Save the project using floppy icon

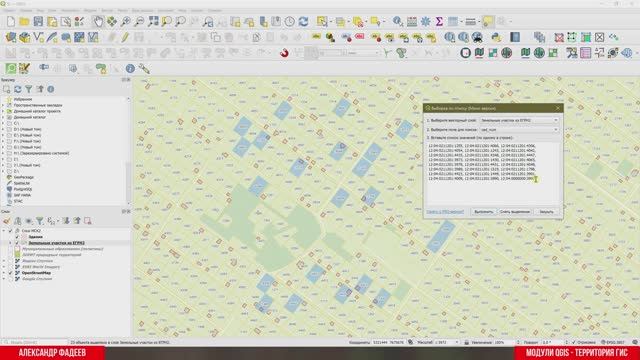[x=38, y=22]
